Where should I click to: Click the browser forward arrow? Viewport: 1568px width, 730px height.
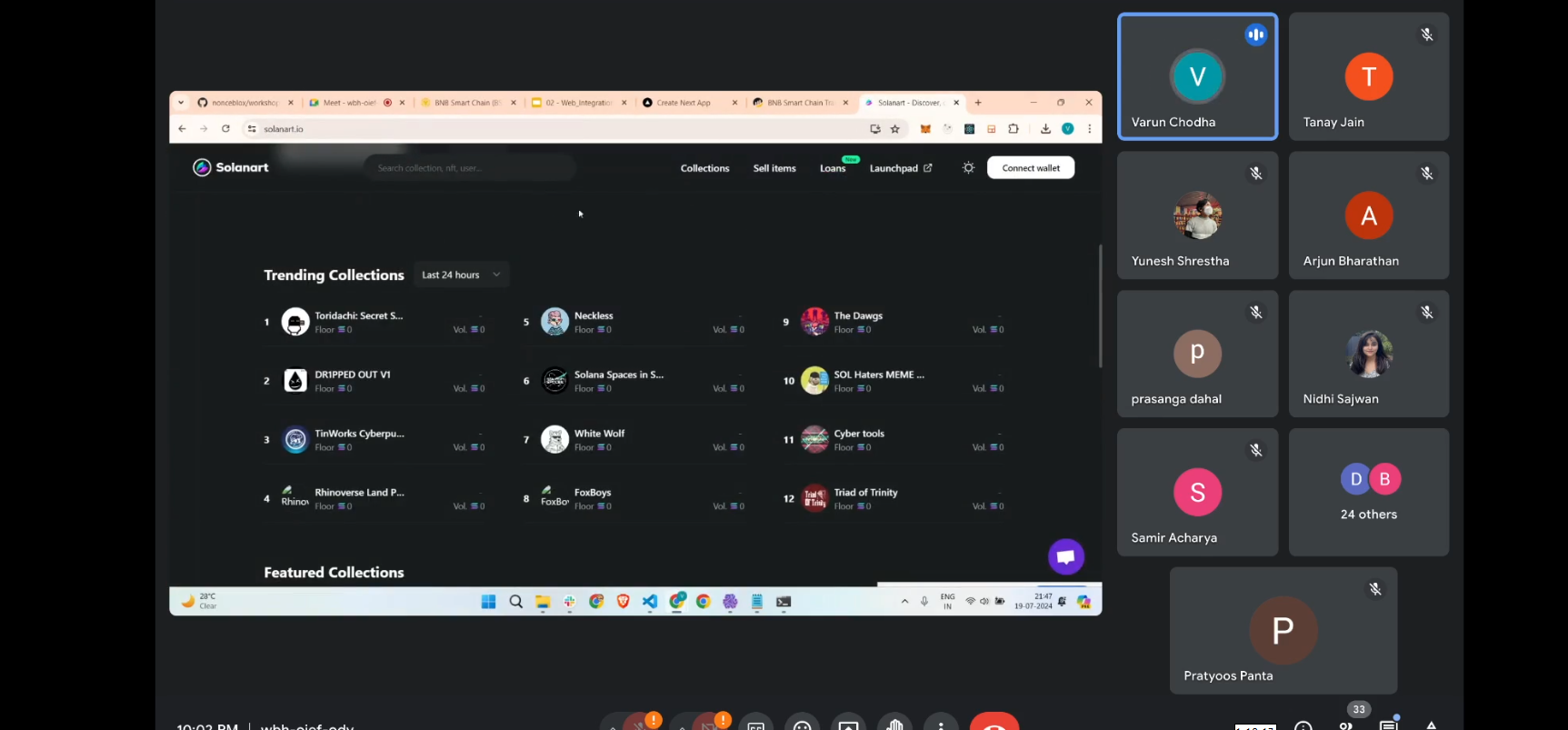click(x=204, y=129)
